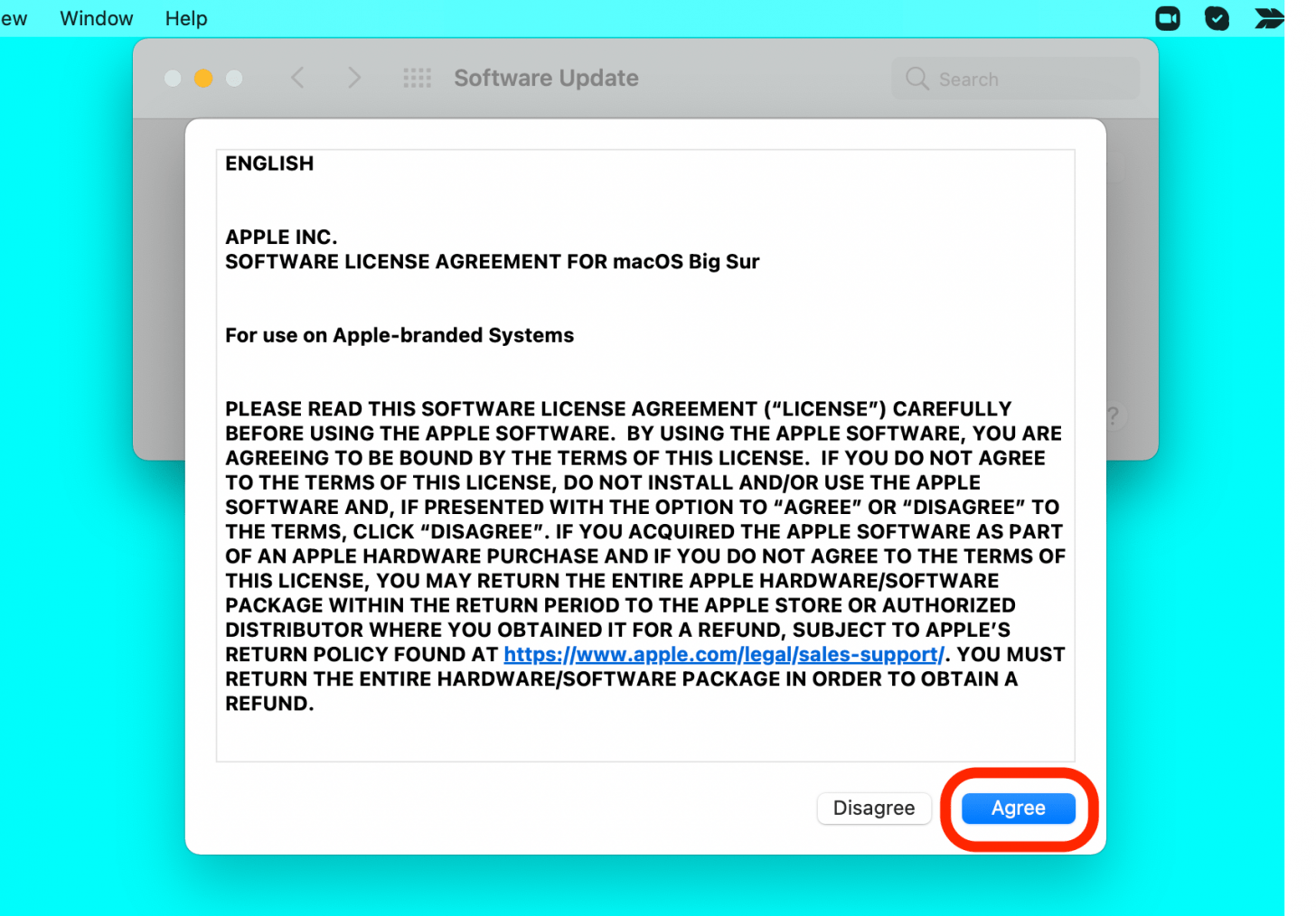
Task: Click the yellow minimize traffic light button
Action: [203, 78]
